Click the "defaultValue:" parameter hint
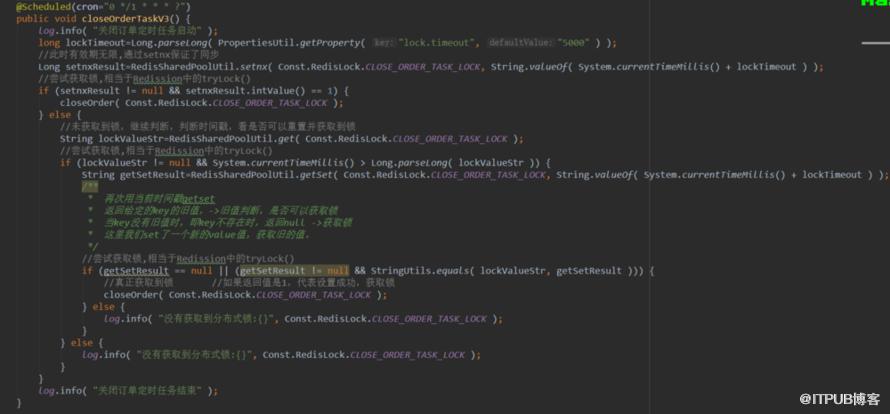The height and width of the screenshot is (414, 890). coord(520,43)
